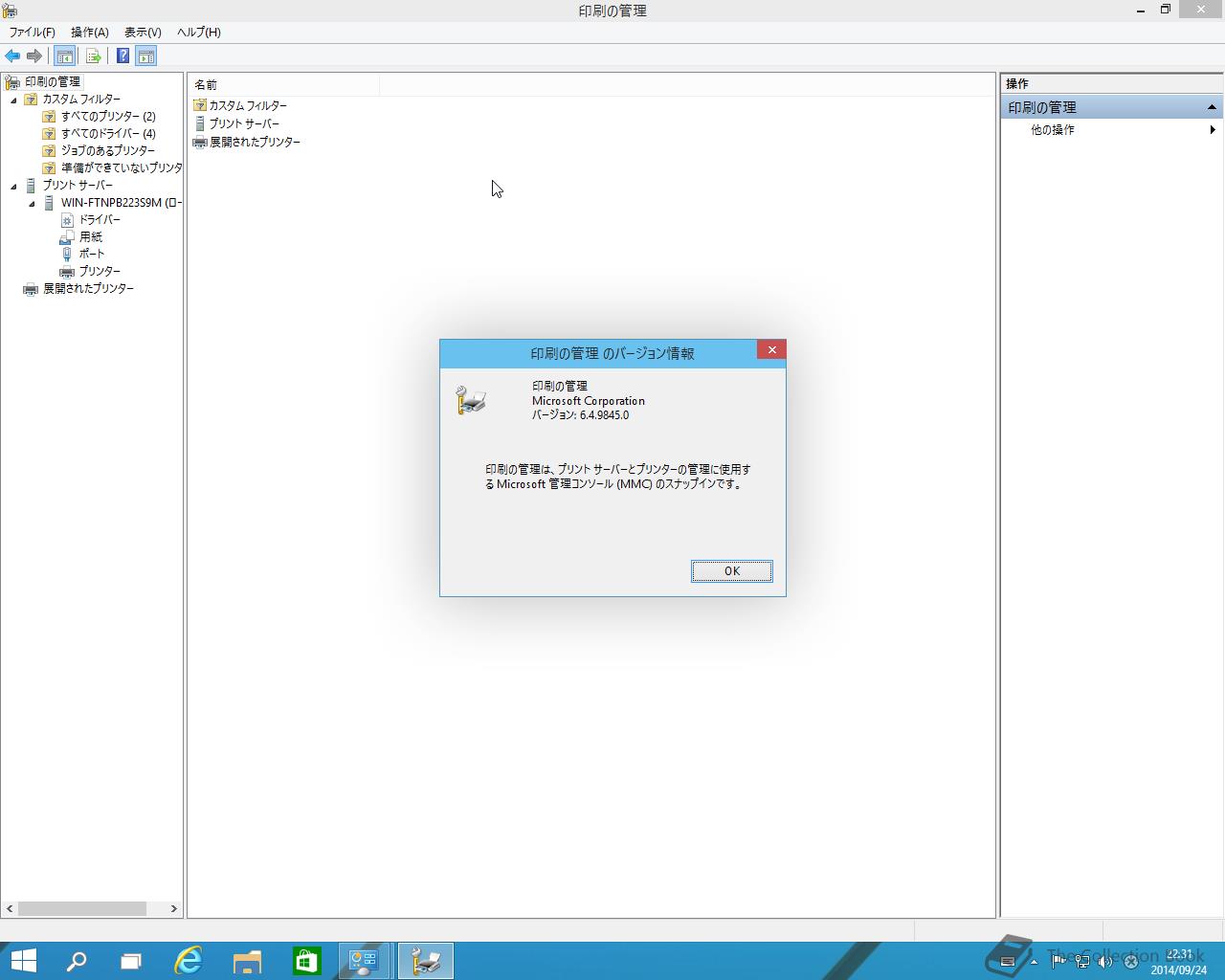Click the tree pane scroll right arrow
Screen dimensions: 1225x980
tap(174, 908)
